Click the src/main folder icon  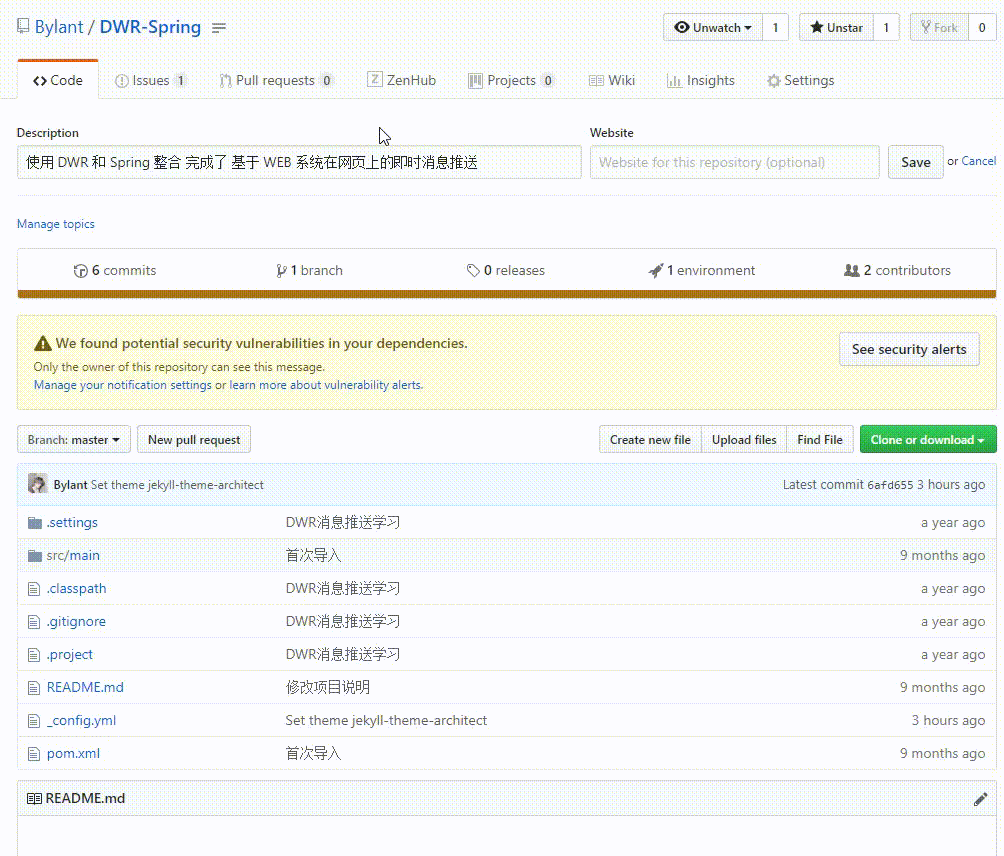pyautogui.click(x=35, y=556)
